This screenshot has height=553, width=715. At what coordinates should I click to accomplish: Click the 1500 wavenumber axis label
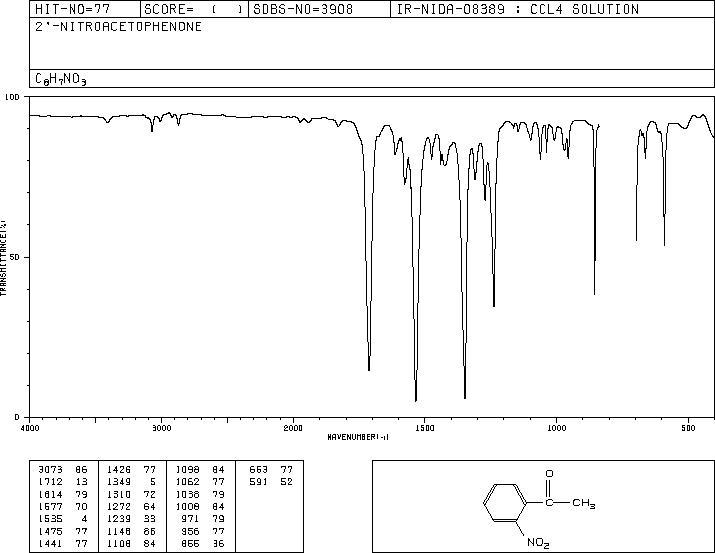pos(425,428)
